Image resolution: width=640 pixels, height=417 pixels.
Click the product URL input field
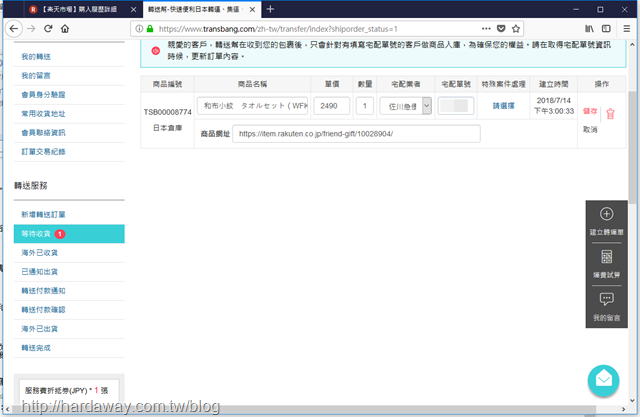[356, 134]
